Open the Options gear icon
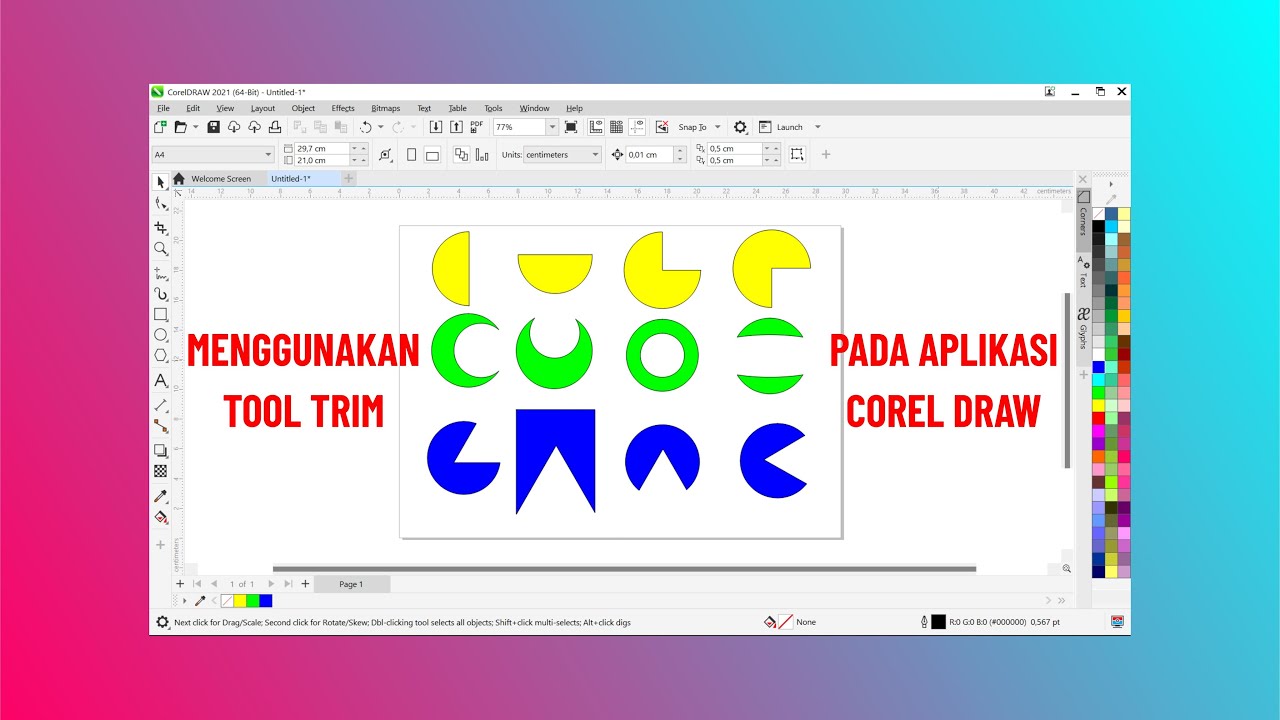Screen dimensions: 1280x720 740,127
